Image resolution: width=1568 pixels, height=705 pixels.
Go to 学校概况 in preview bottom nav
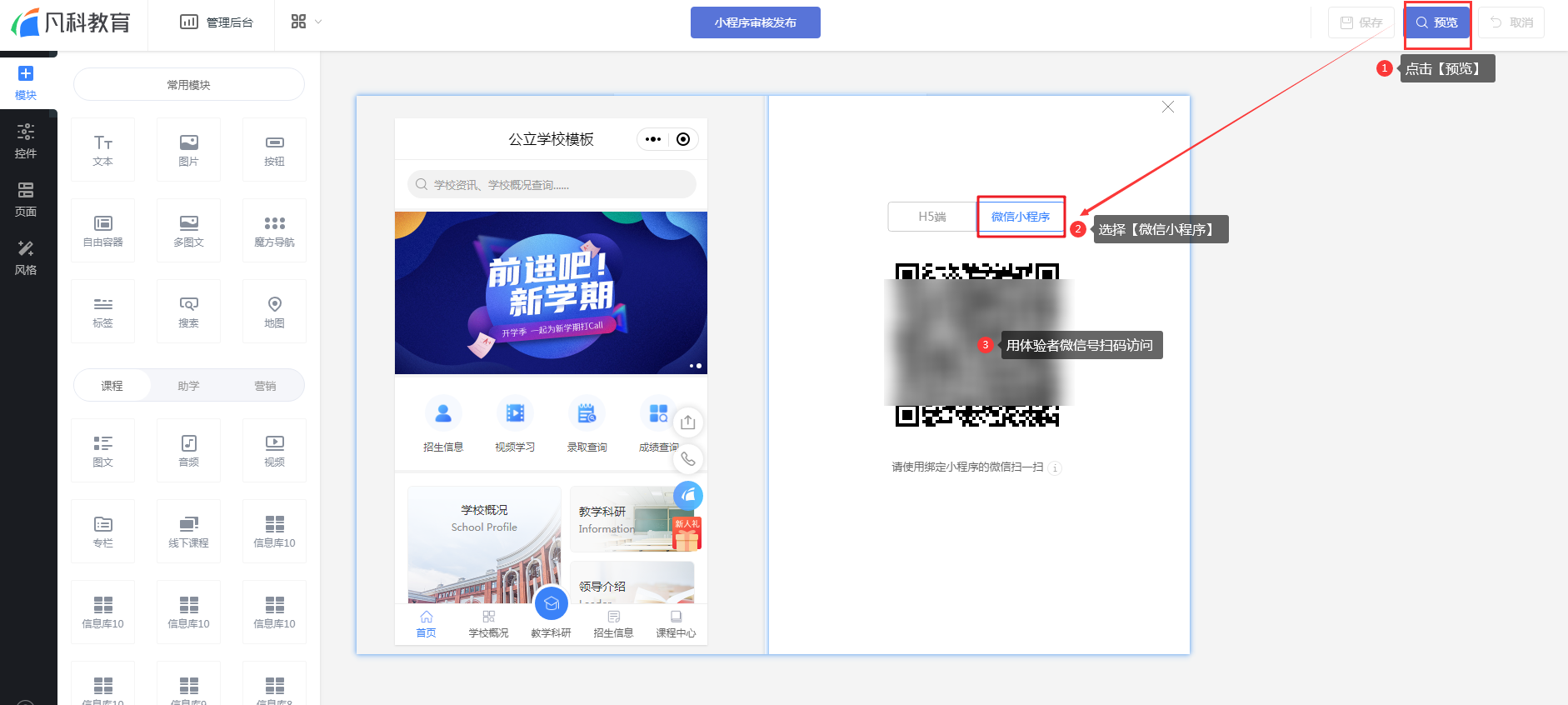pyautogui.click(x=488, y=624)
